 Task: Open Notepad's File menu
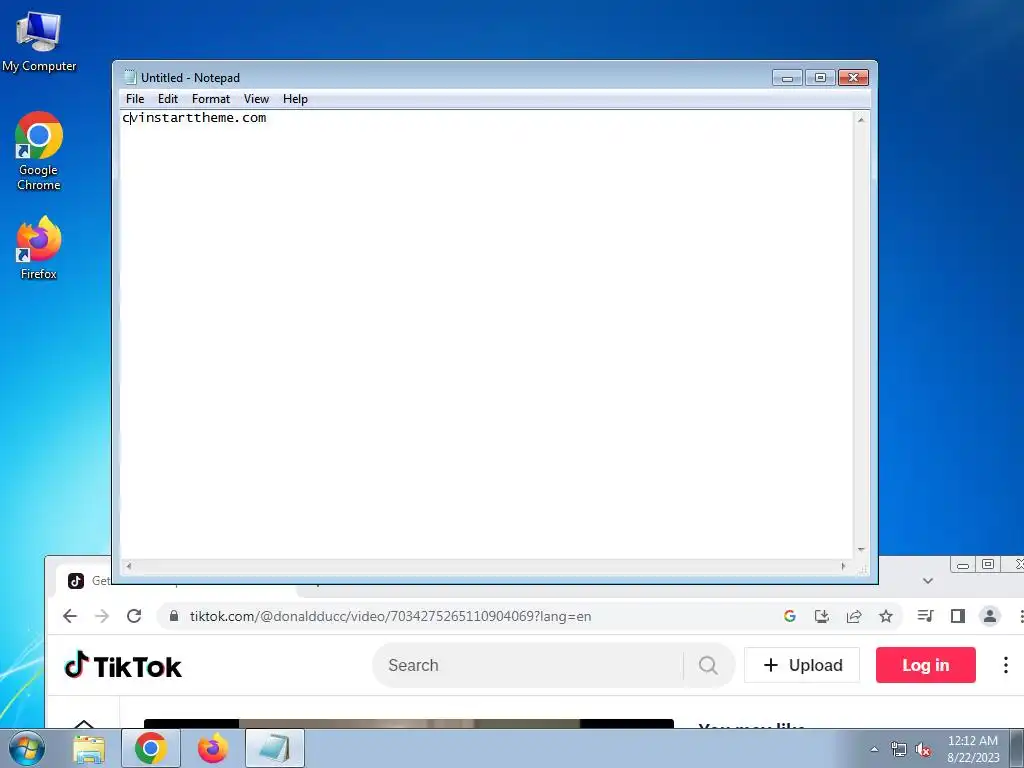(x=135, y=99)
